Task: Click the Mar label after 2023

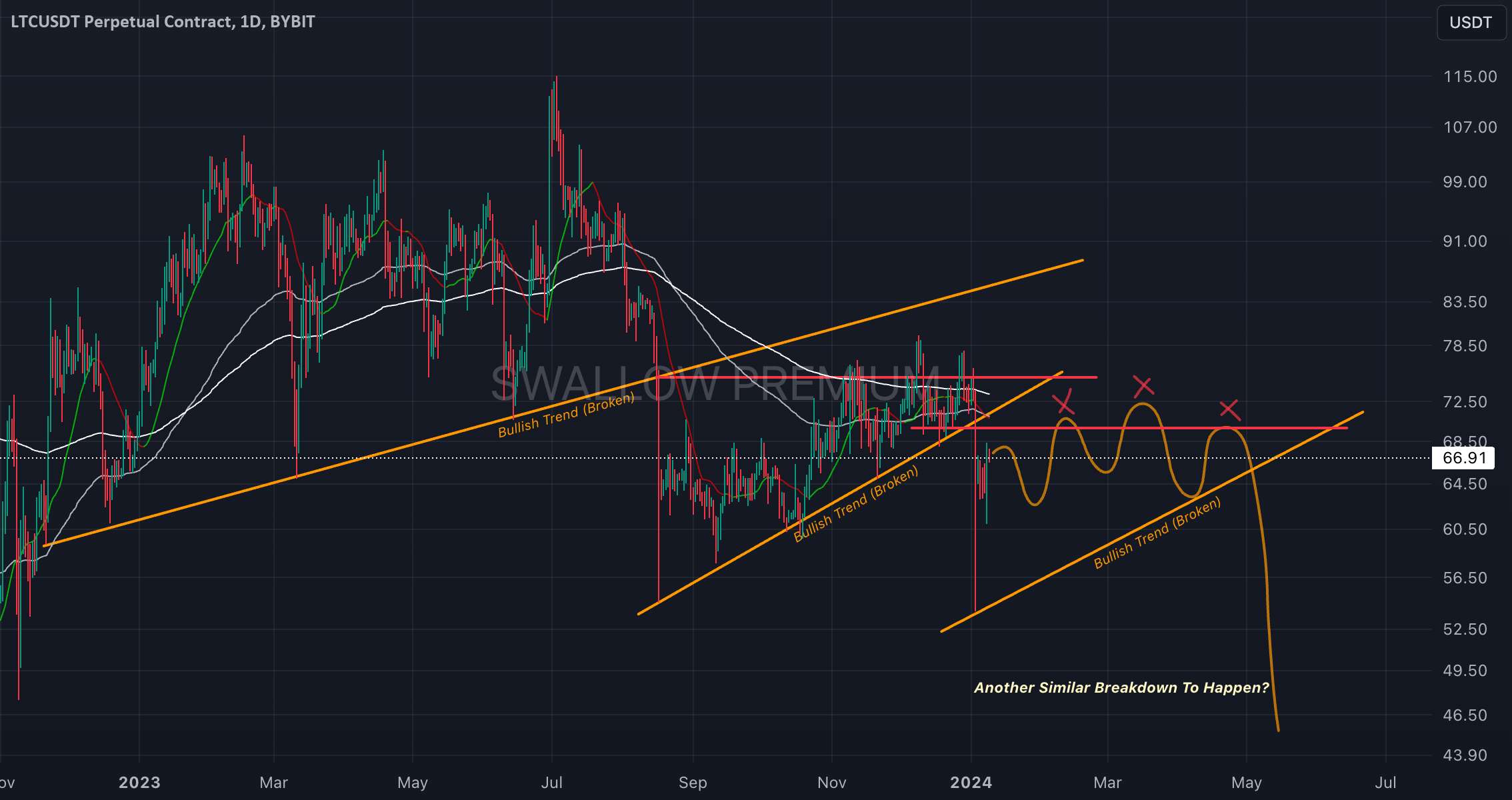Action: 274,783
